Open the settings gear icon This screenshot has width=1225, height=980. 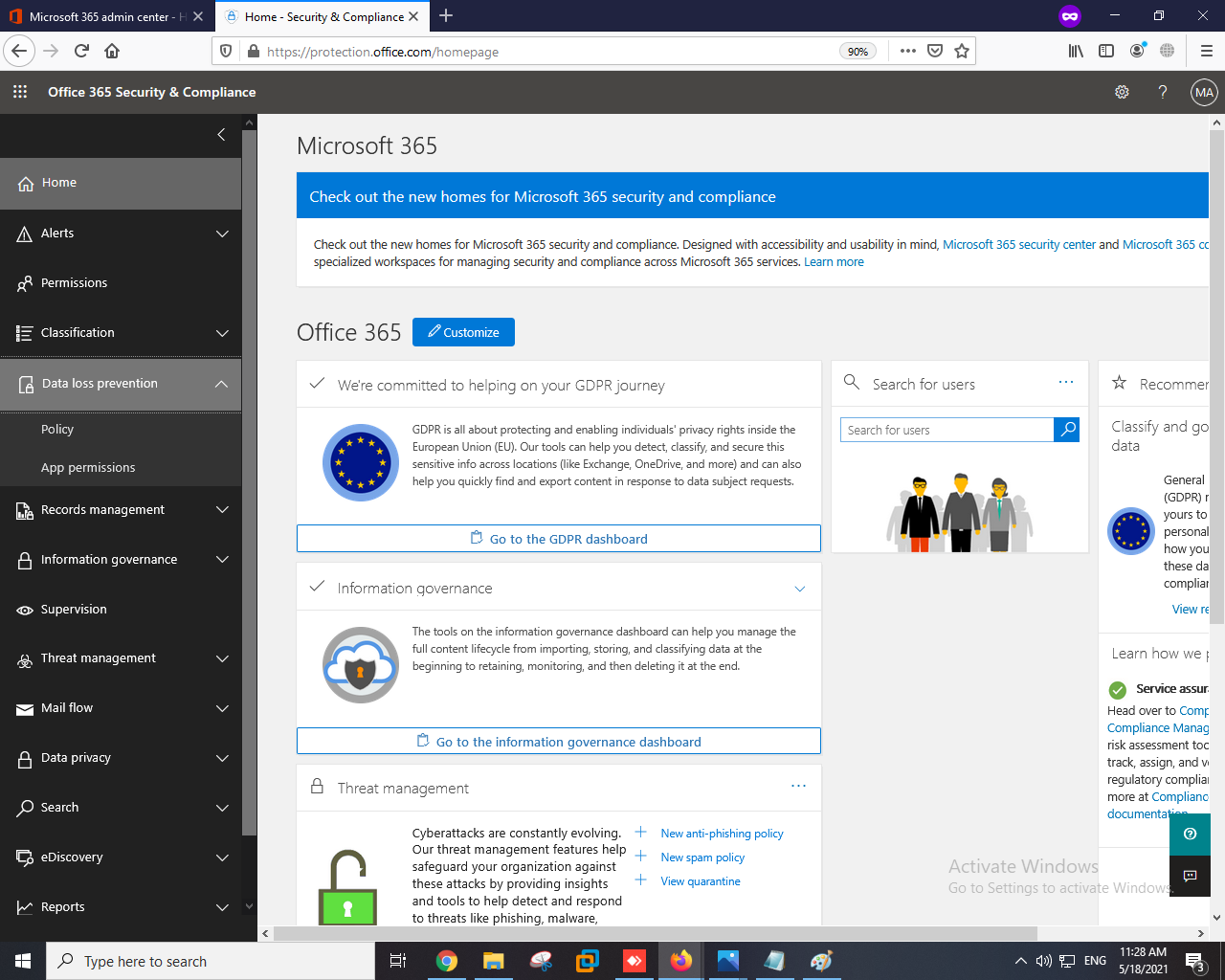1122,92
